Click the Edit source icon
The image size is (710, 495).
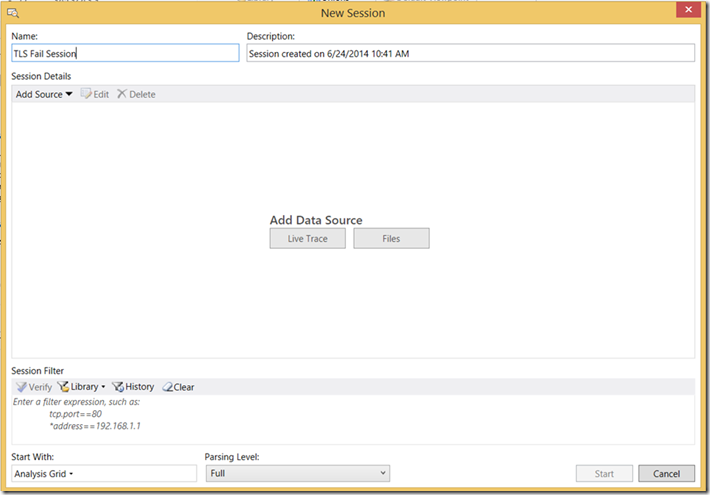(x=86, y=94)
